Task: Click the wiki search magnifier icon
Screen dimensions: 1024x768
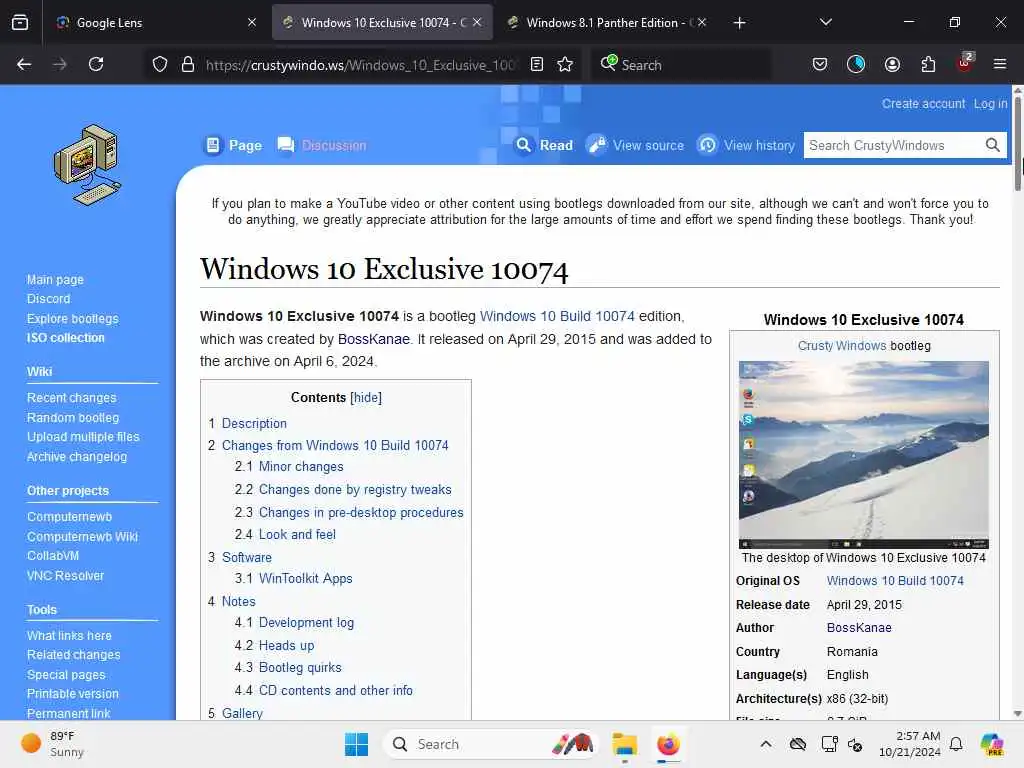Action: 993,145
